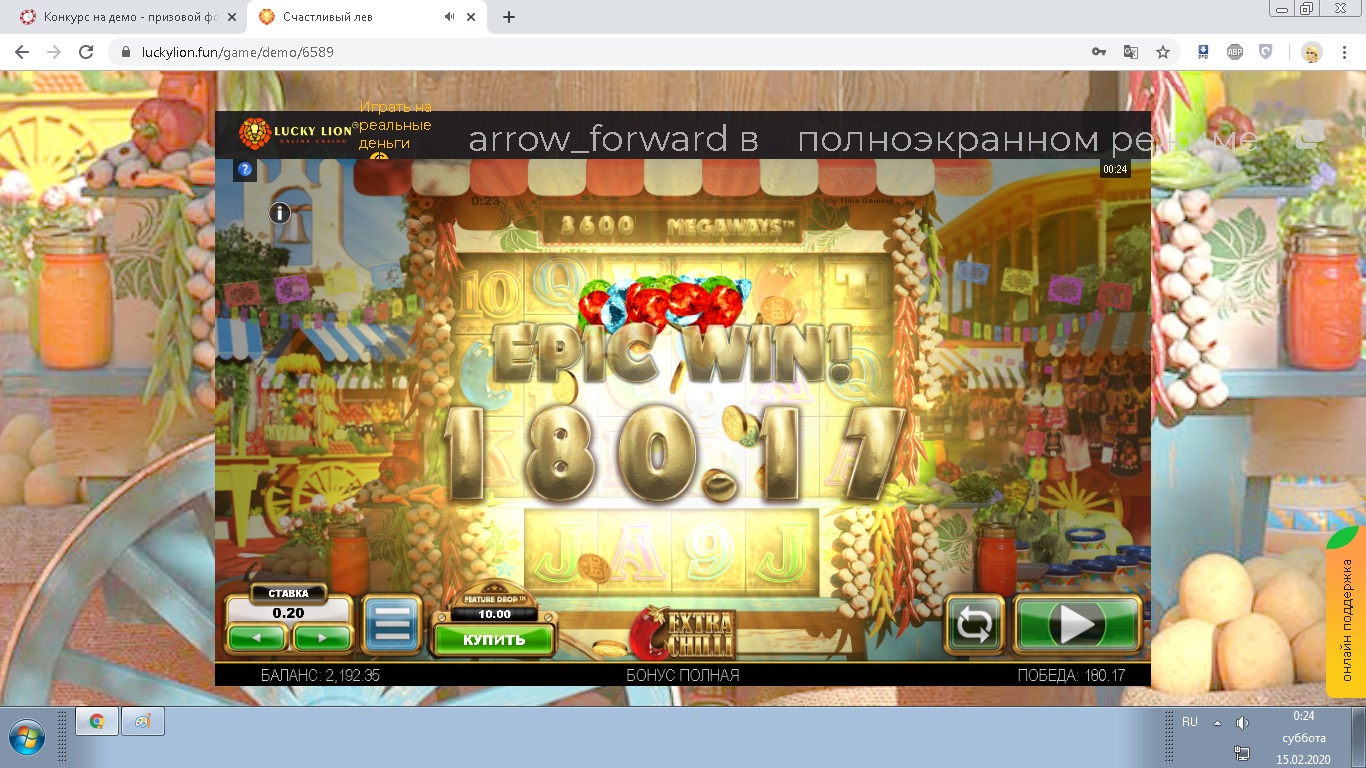Open a new browser tab
This screenshot has height=768, width=1366.
(509, 17)
